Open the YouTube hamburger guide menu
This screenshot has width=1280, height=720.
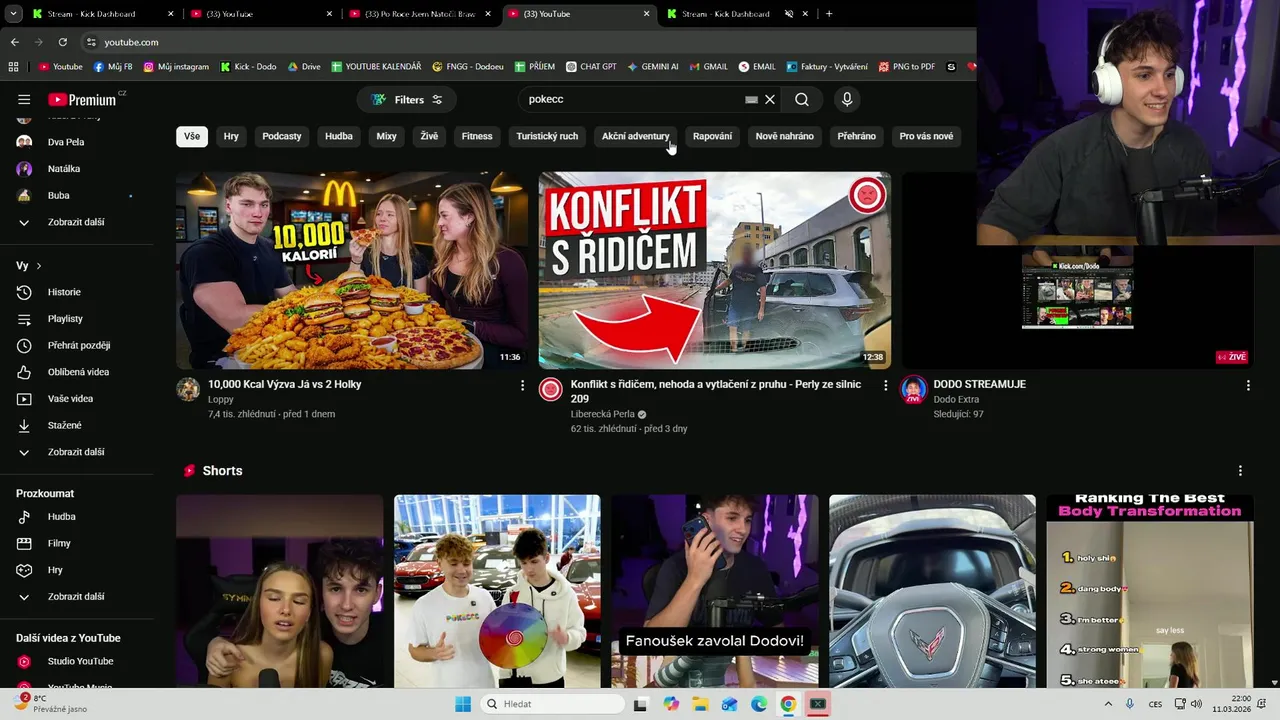pos(24,99)
